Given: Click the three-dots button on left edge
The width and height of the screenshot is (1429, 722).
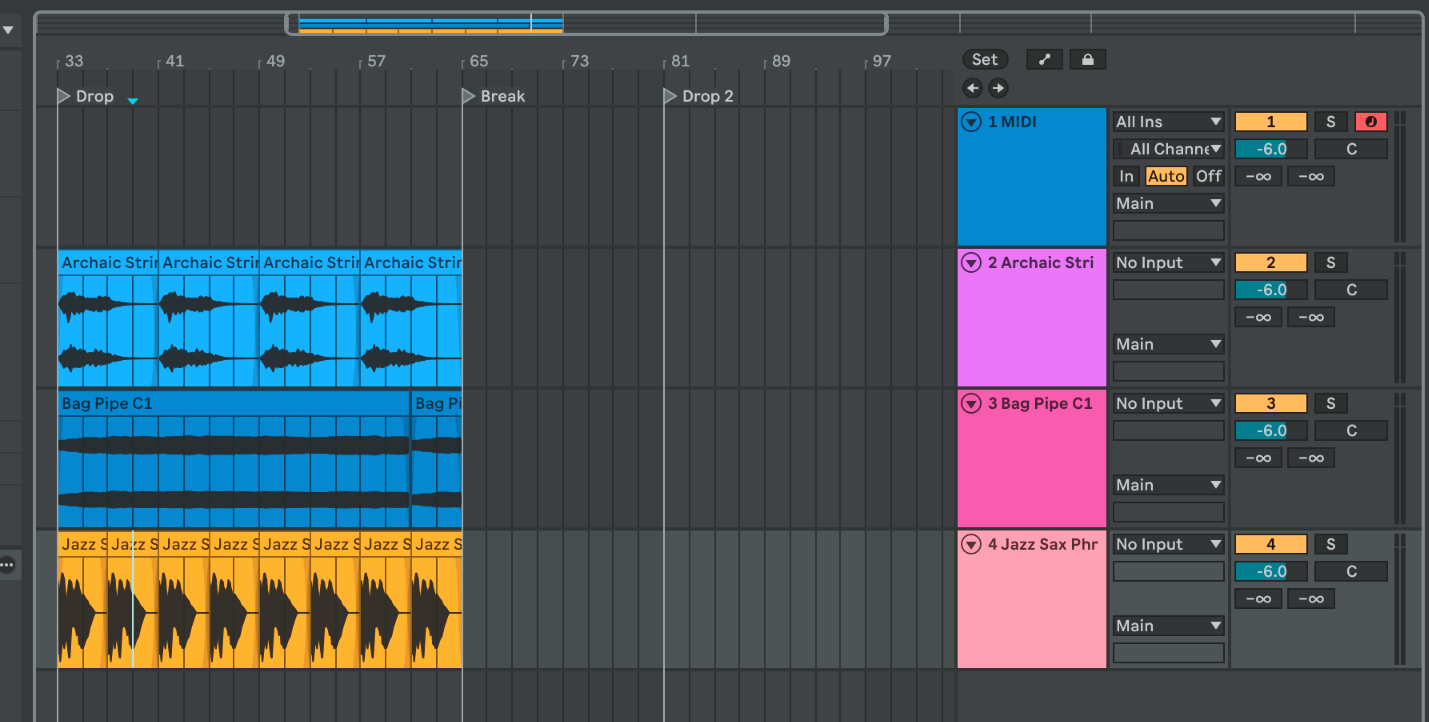Looking at the screenshot, I should tap(7, 565).
